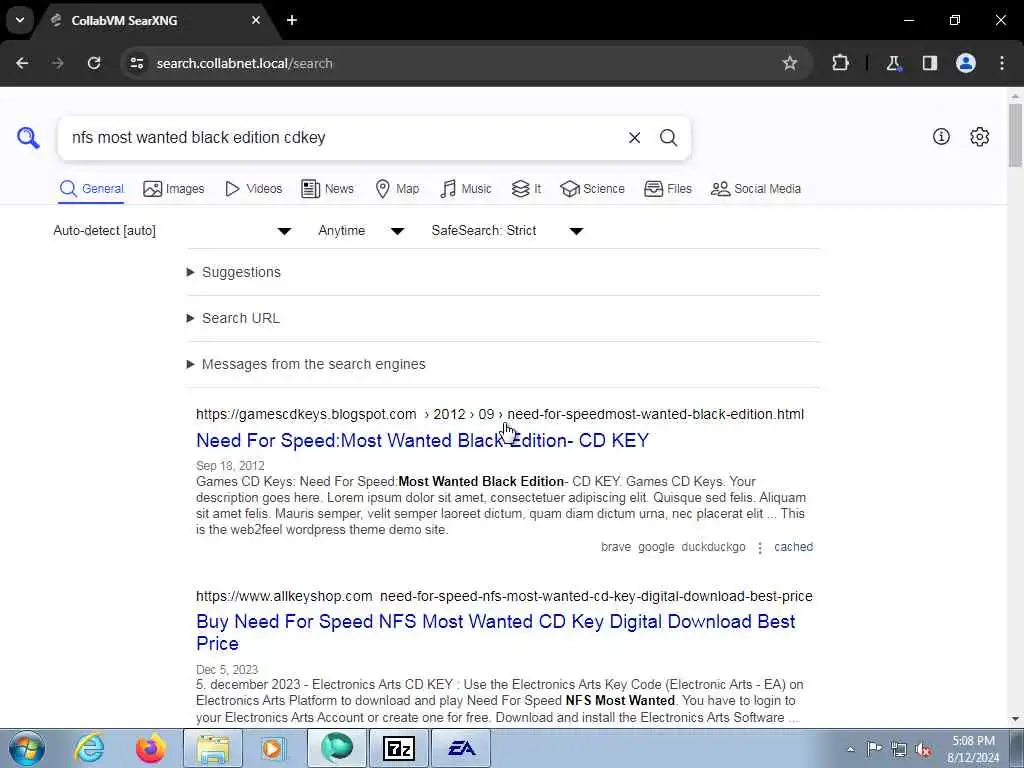Launch Firefox from taskbar
Image resolution: width=1024 pixels, height=768 pixels.
pos(151,748)
